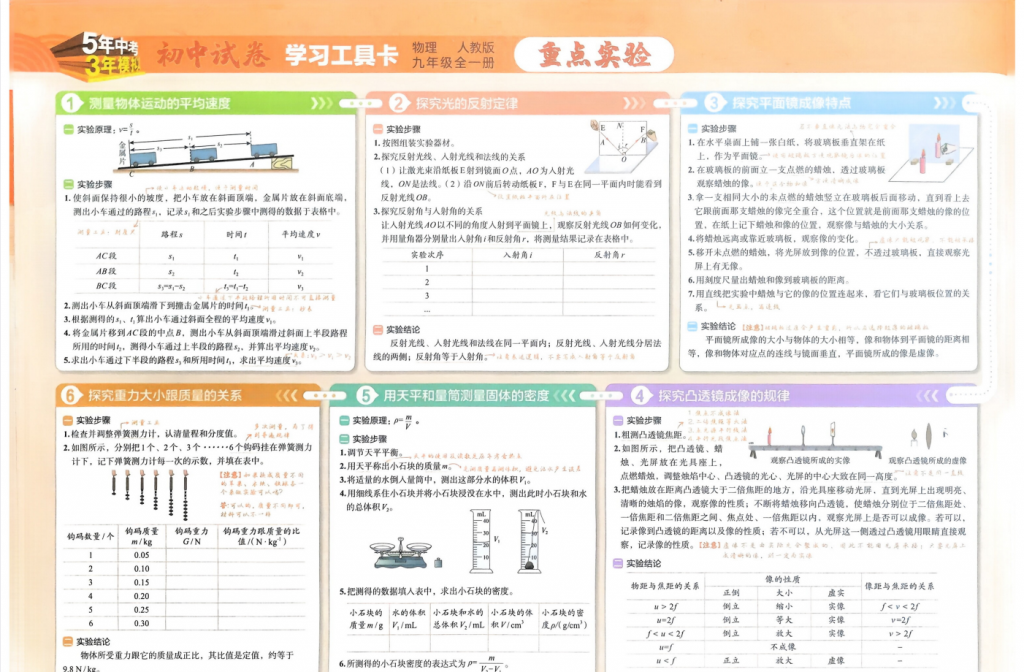This screenshot has height=672, width=1024.
Task: Open the 探究光的反射定律 section title
Action: [467, 103]
